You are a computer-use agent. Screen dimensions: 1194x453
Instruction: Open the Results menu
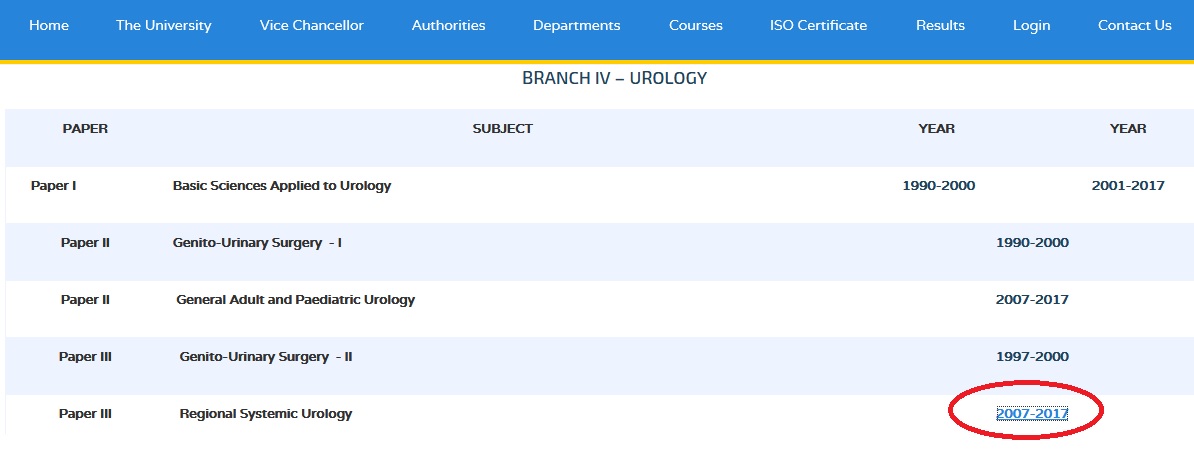coord(940,25)
